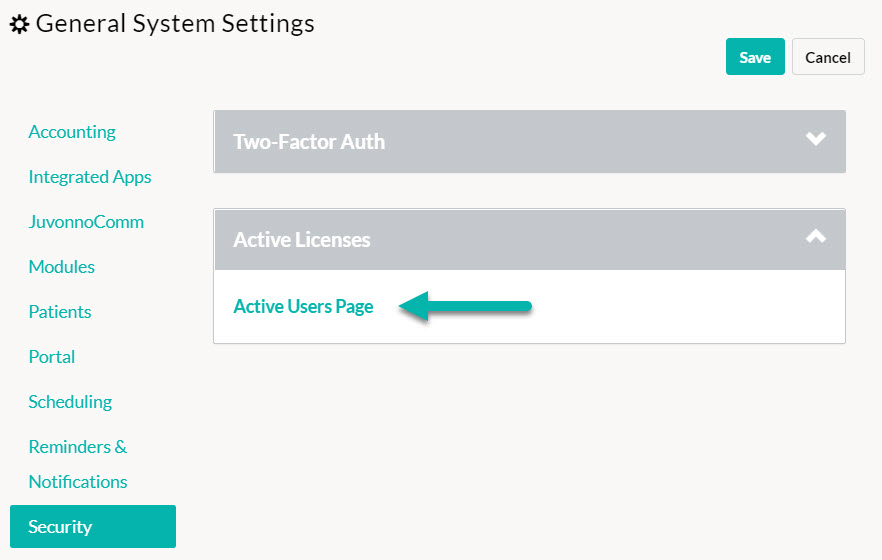Screen dimensions: 882x560
Task: Click the Active Licenses panel title
Action: (x=302, y=240)
